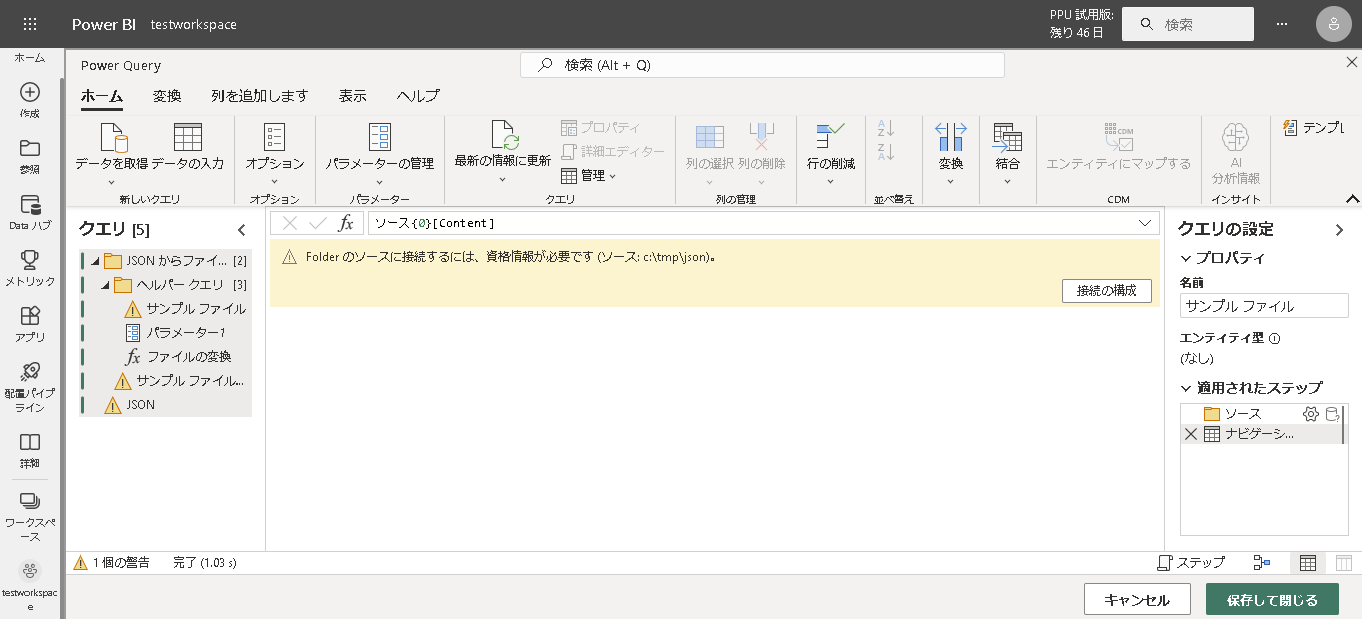The width and height of the screenshot is (1362, 619).
Task: Open メトリック (Metrics) in the sidebar
Action: [x=30, y=268]
